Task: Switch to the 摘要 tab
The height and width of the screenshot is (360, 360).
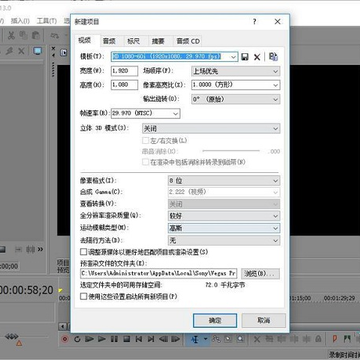Action: click(158, 41)
